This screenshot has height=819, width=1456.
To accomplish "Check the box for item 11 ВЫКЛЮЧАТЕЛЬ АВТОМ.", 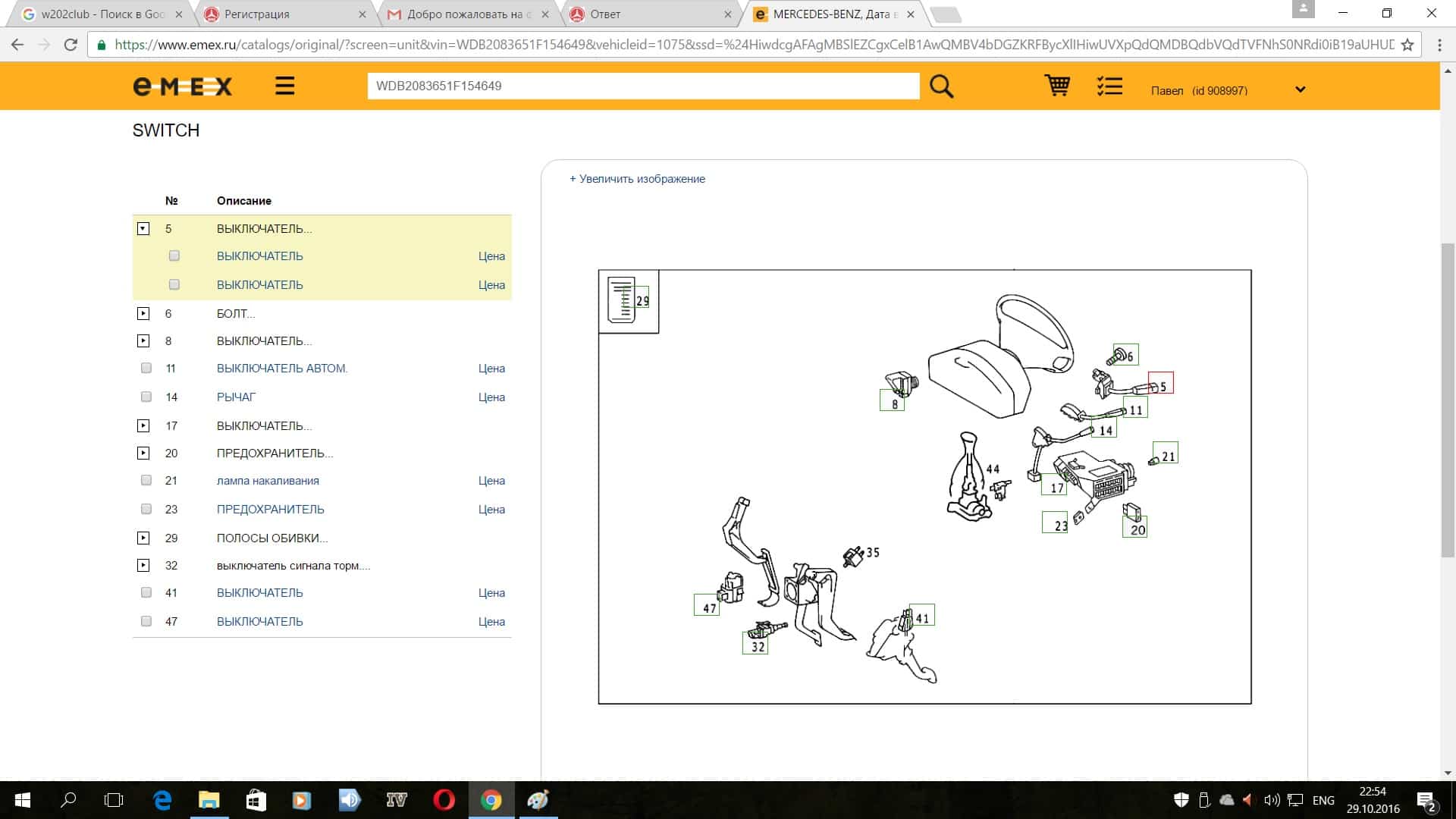I will tap(146, 369).
